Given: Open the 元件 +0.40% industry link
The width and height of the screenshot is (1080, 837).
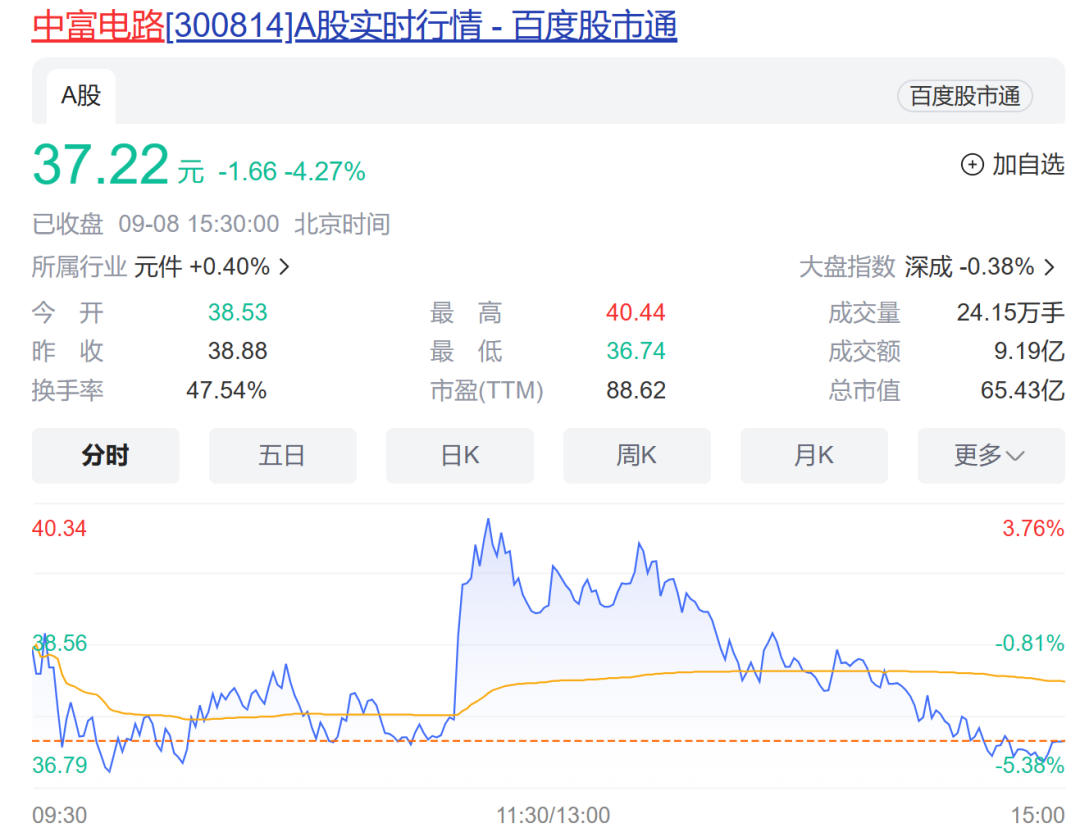Looking at the screenshot, I should coord(202,267).
